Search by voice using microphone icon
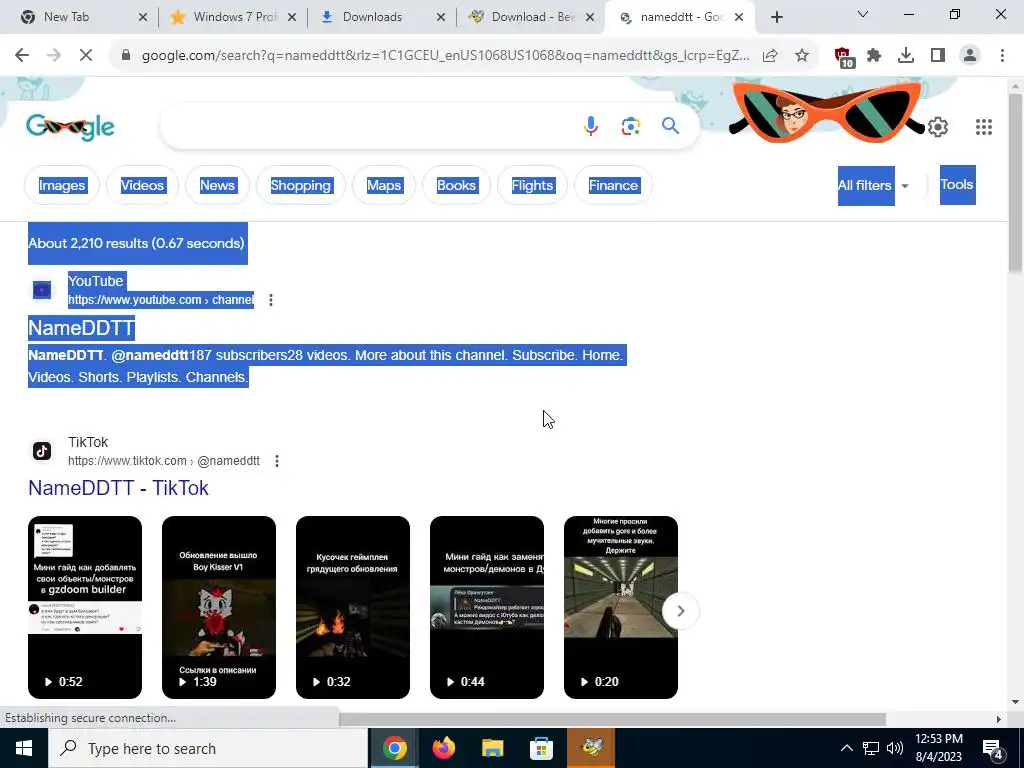 point(590,125)
